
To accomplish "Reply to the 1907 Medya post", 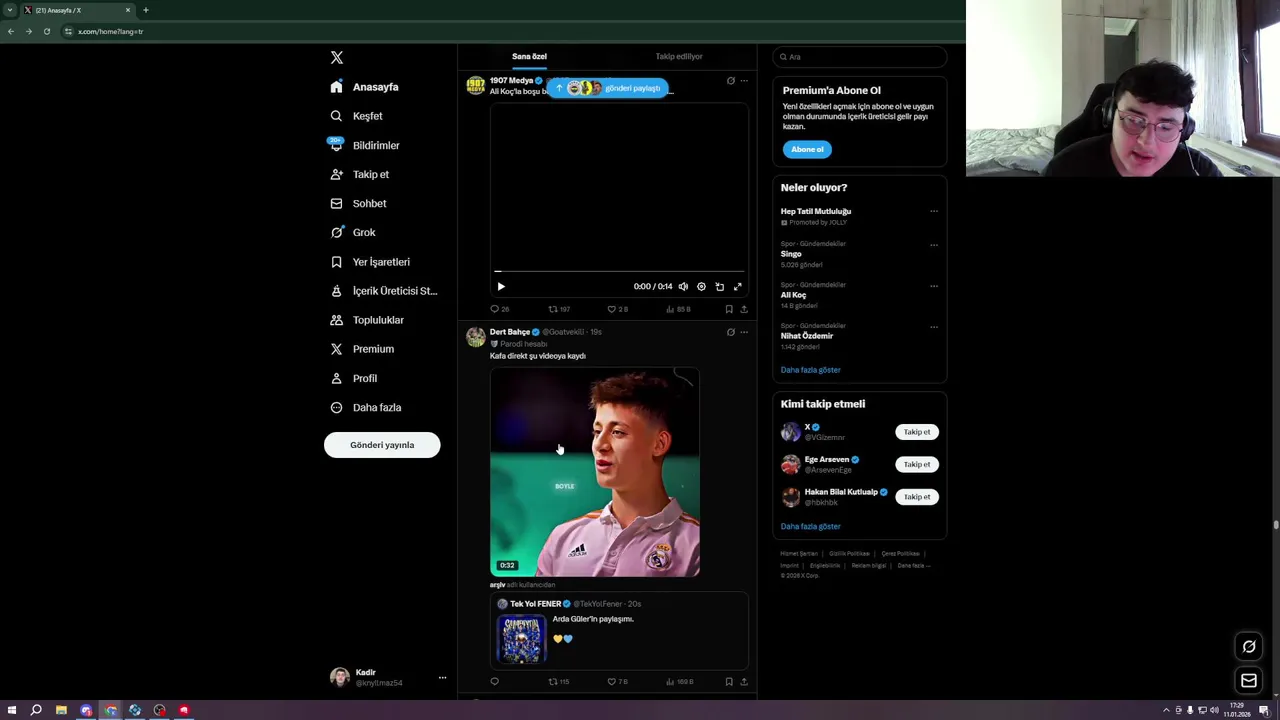I will (500, 309).
